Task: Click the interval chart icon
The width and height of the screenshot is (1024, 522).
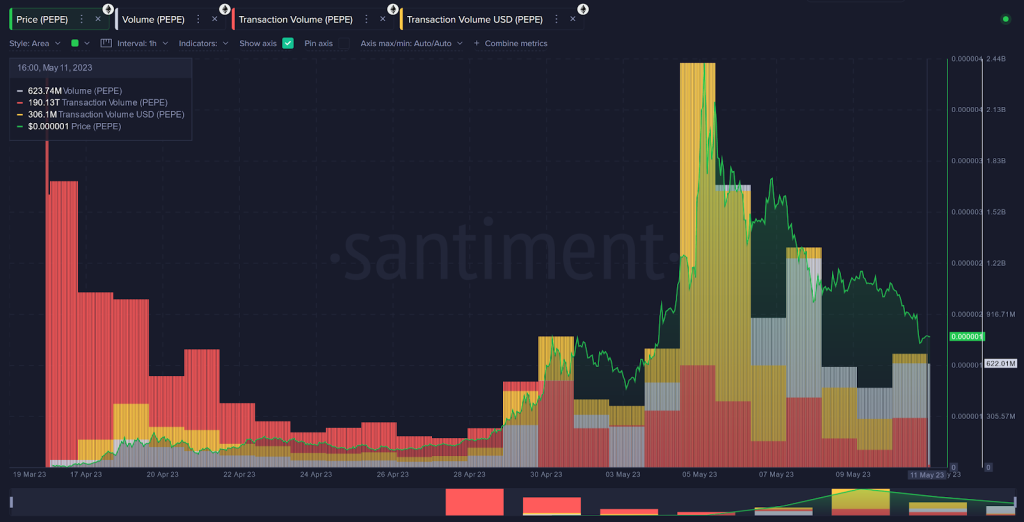Action: [106, 43]
